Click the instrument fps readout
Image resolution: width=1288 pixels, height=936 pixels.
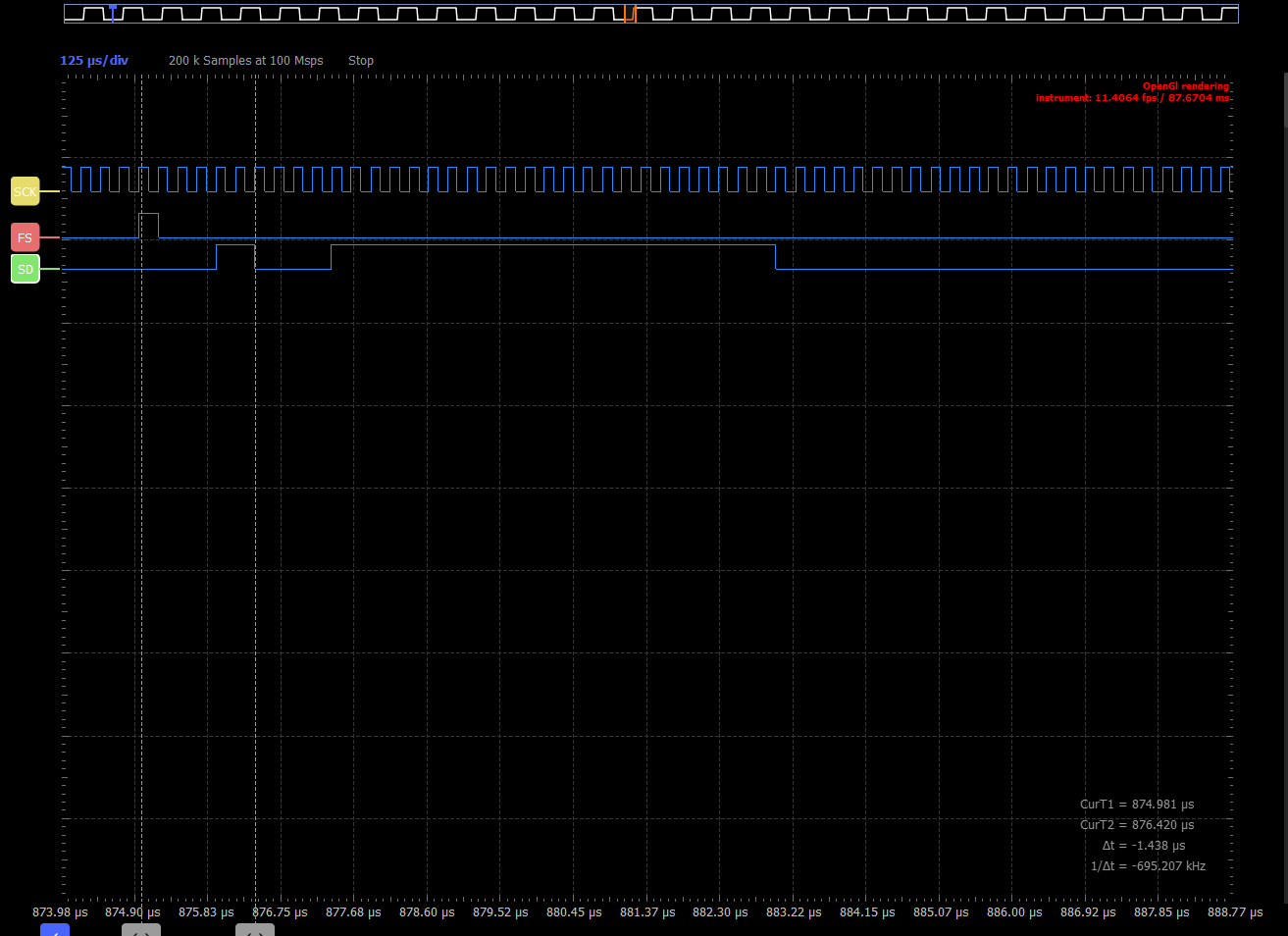coord(1133,97)
